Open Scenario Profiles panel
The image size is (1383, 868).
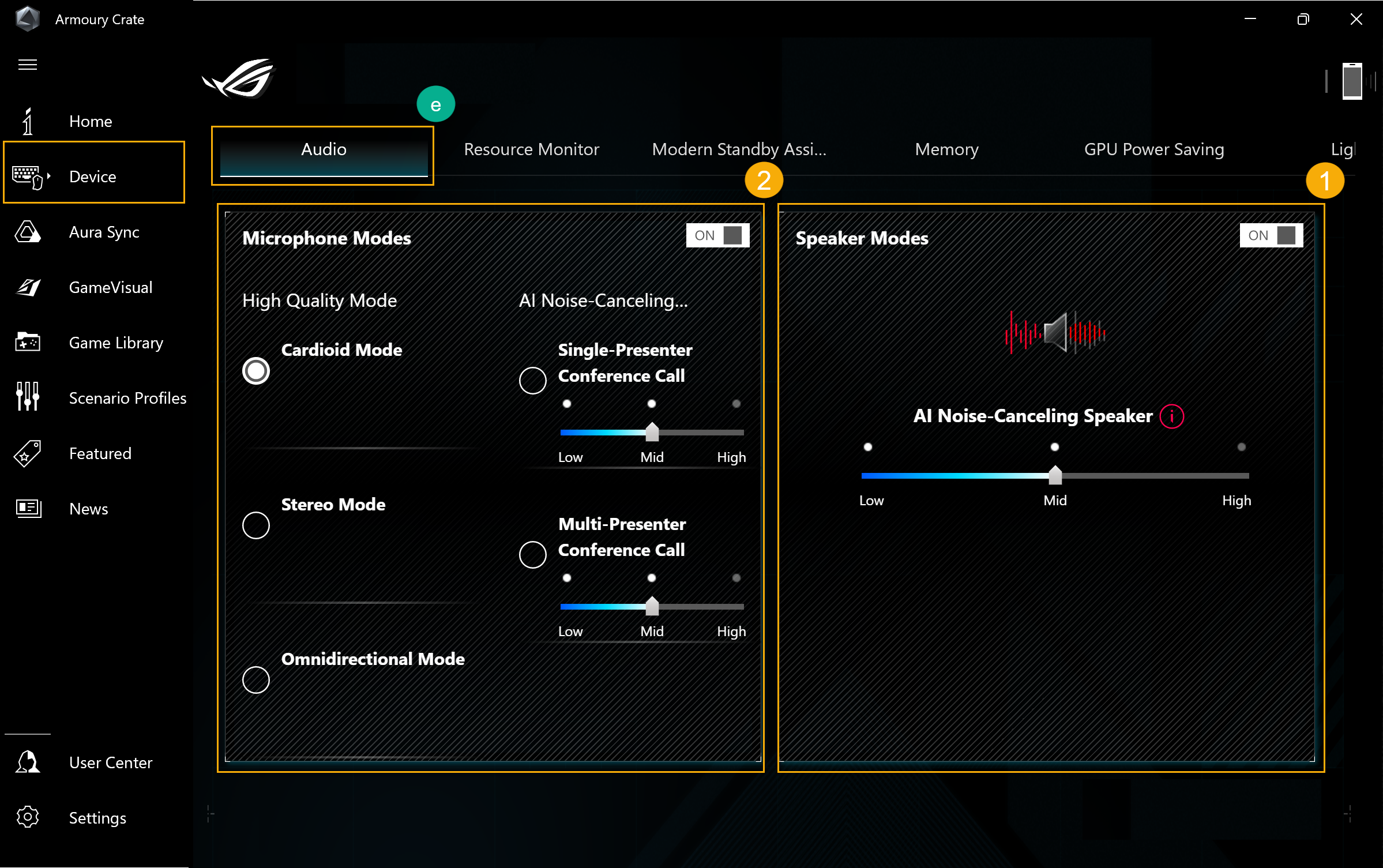127,397
